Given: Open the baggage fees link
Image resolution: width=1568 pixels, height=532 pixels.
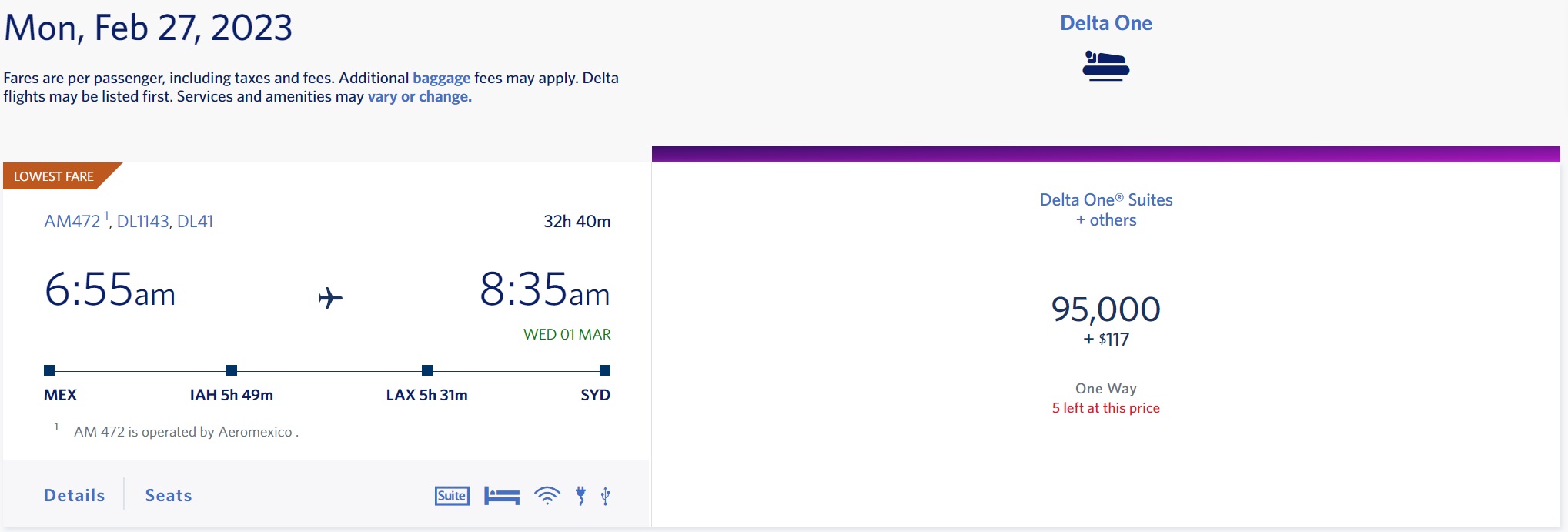Looking at the screenshot, I should [x=441, y=78].
